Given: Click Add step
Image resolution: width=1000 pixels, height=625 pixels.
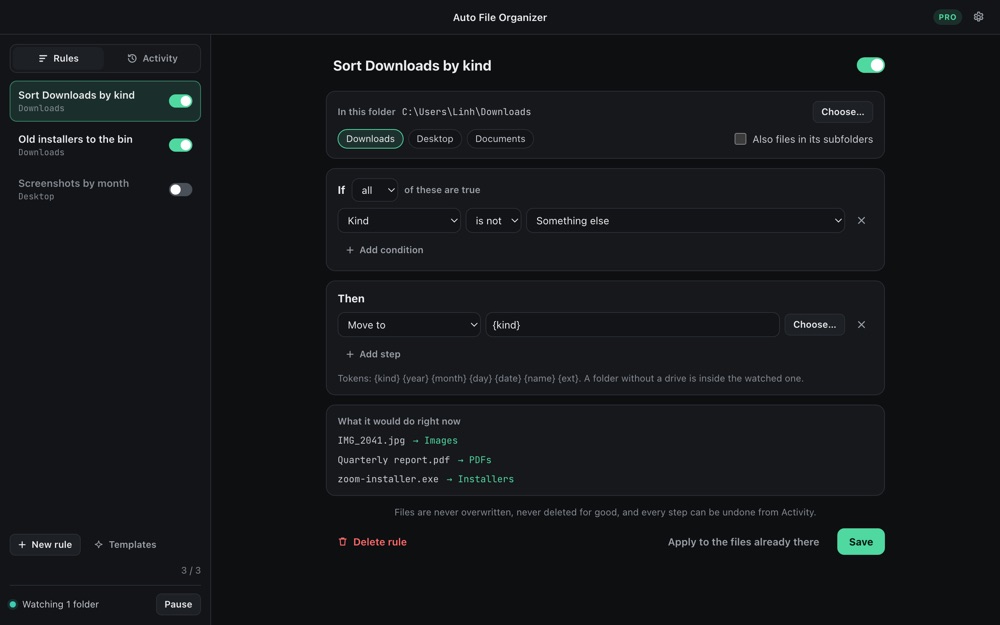Looking at the screenshot, I should coord(373,354).
